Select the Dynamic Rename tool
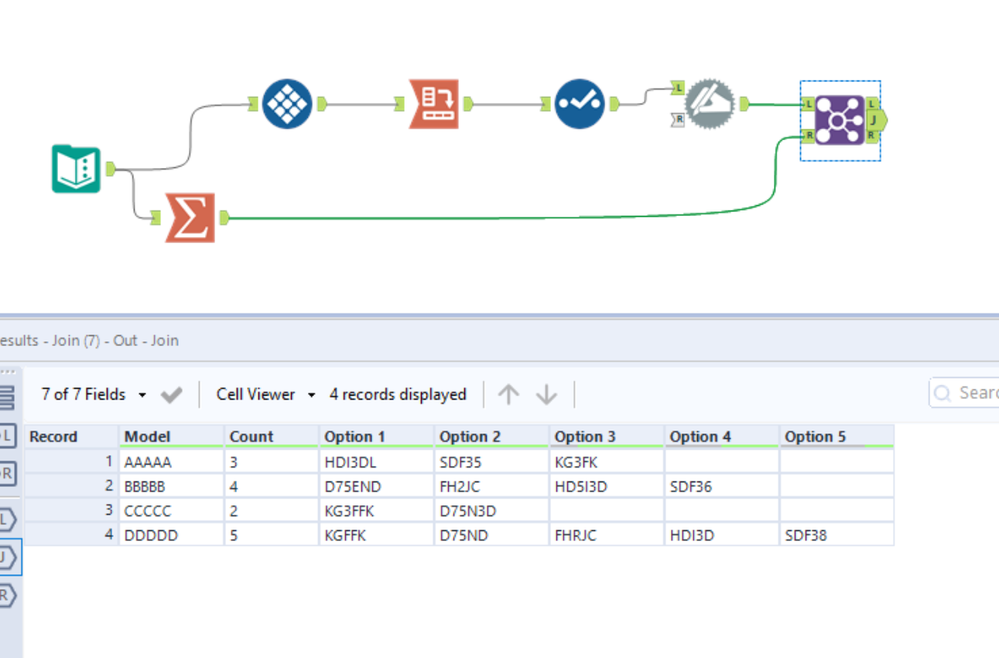The image size is (999, 658). point(710,104)
